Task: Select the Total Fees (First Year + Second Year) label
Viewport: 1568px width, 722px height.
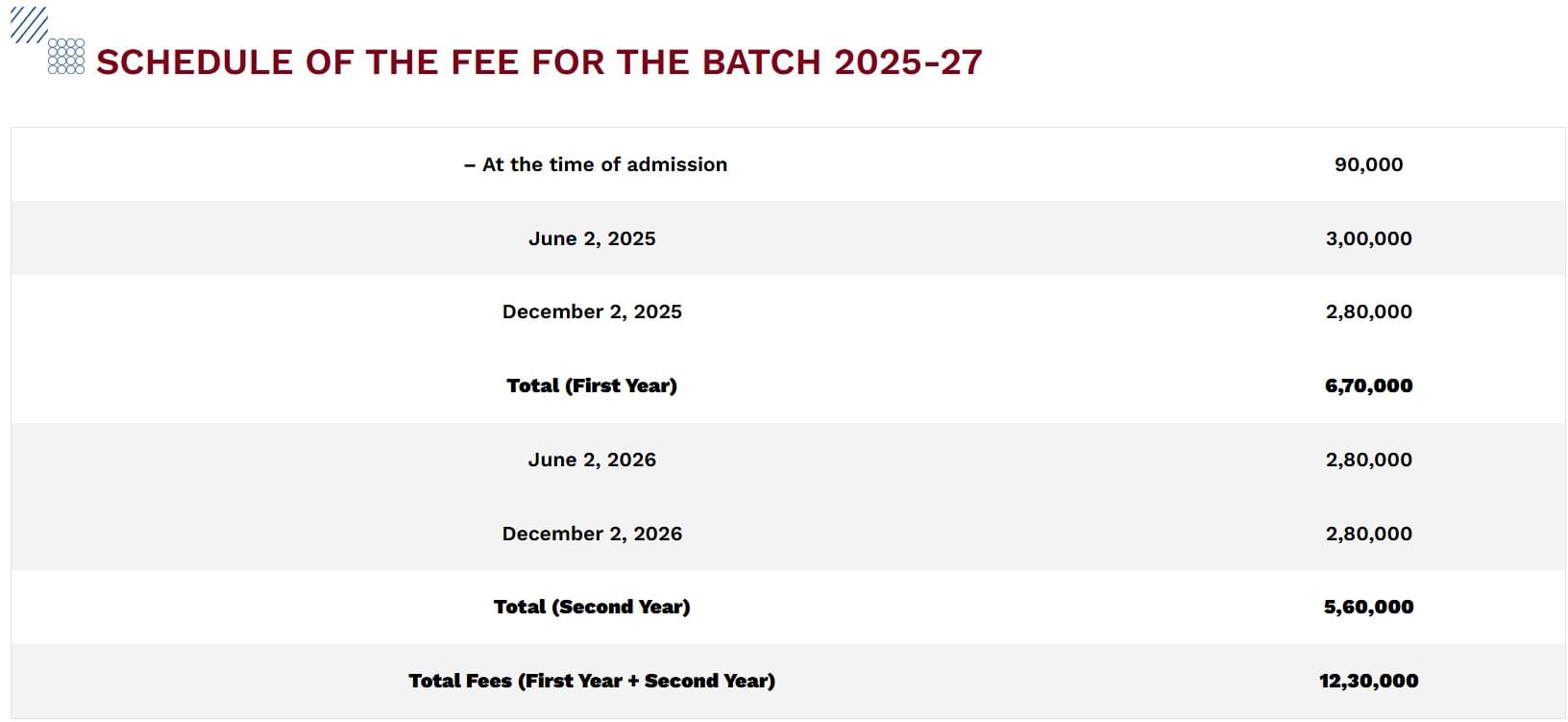Action: pos(592,681)
